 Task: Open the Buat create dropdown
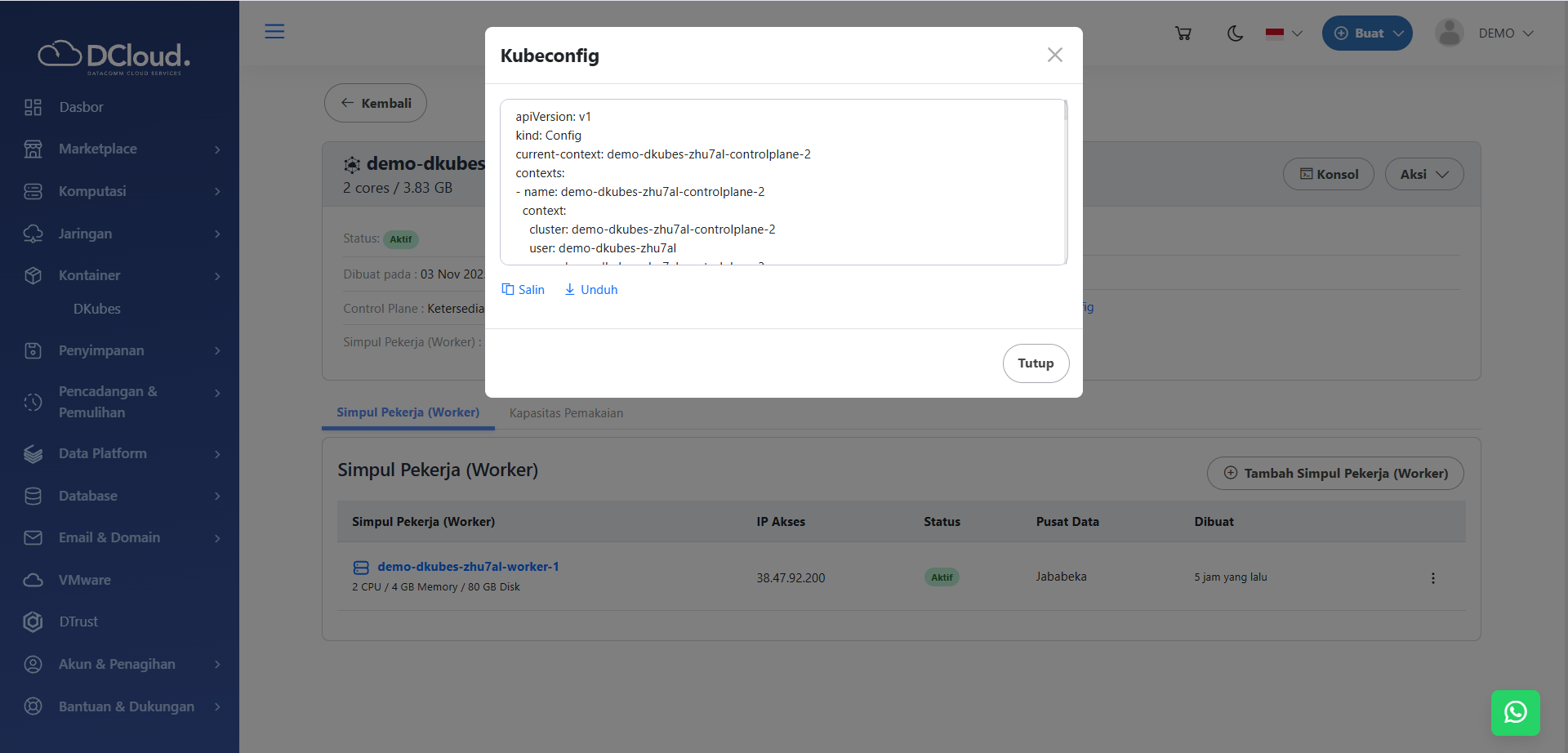point(1366,33)
